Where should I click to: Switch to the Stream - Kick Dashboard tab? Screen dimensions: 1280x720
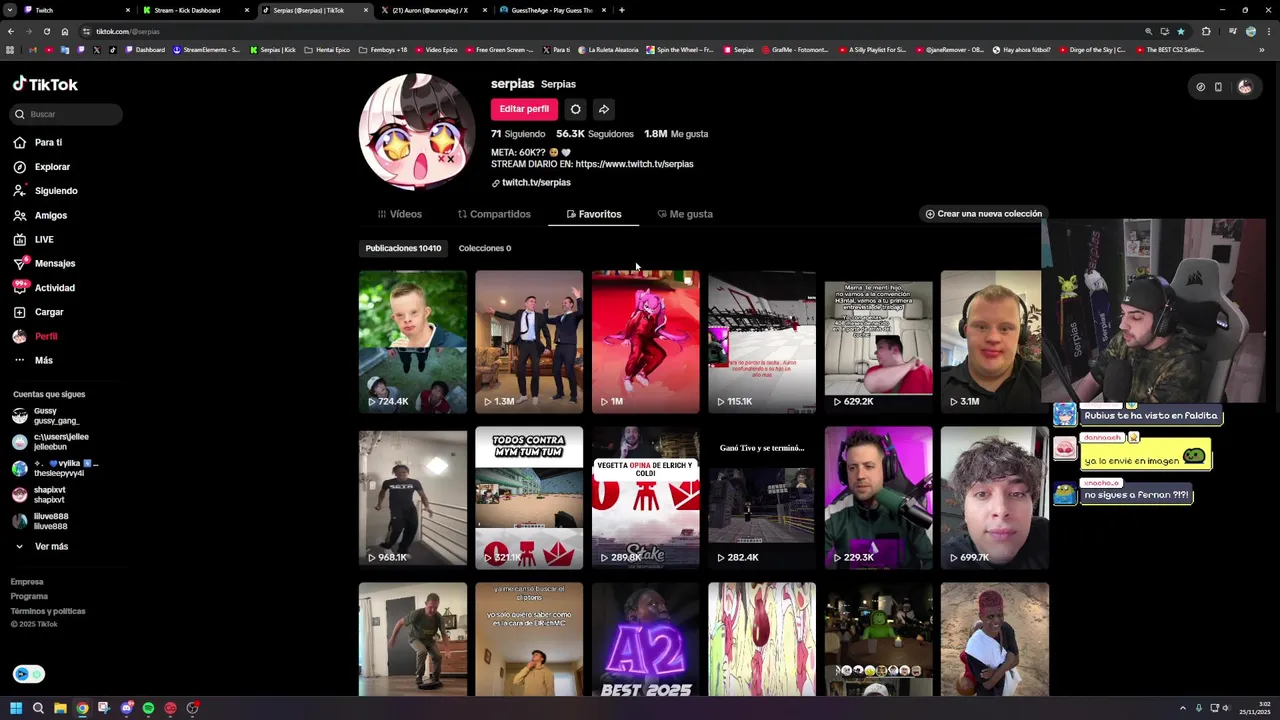pyautogui.click(x=195, y=10)
